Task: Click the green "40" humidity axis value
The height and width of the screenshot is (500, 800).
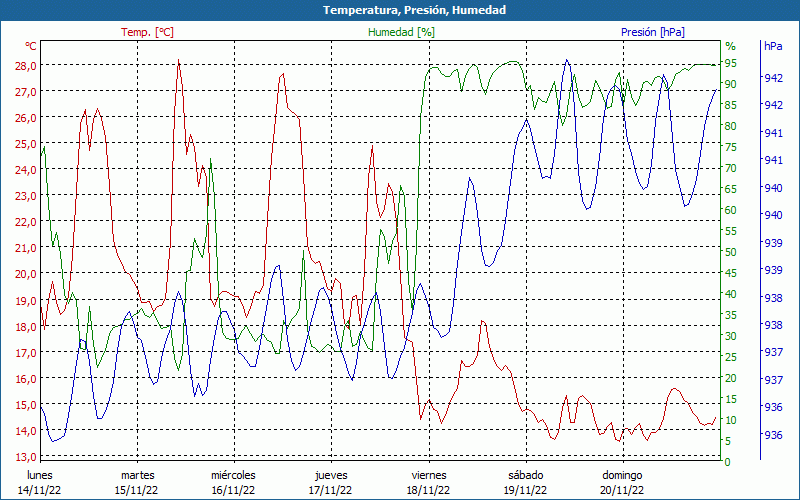Action: [731, 294]
